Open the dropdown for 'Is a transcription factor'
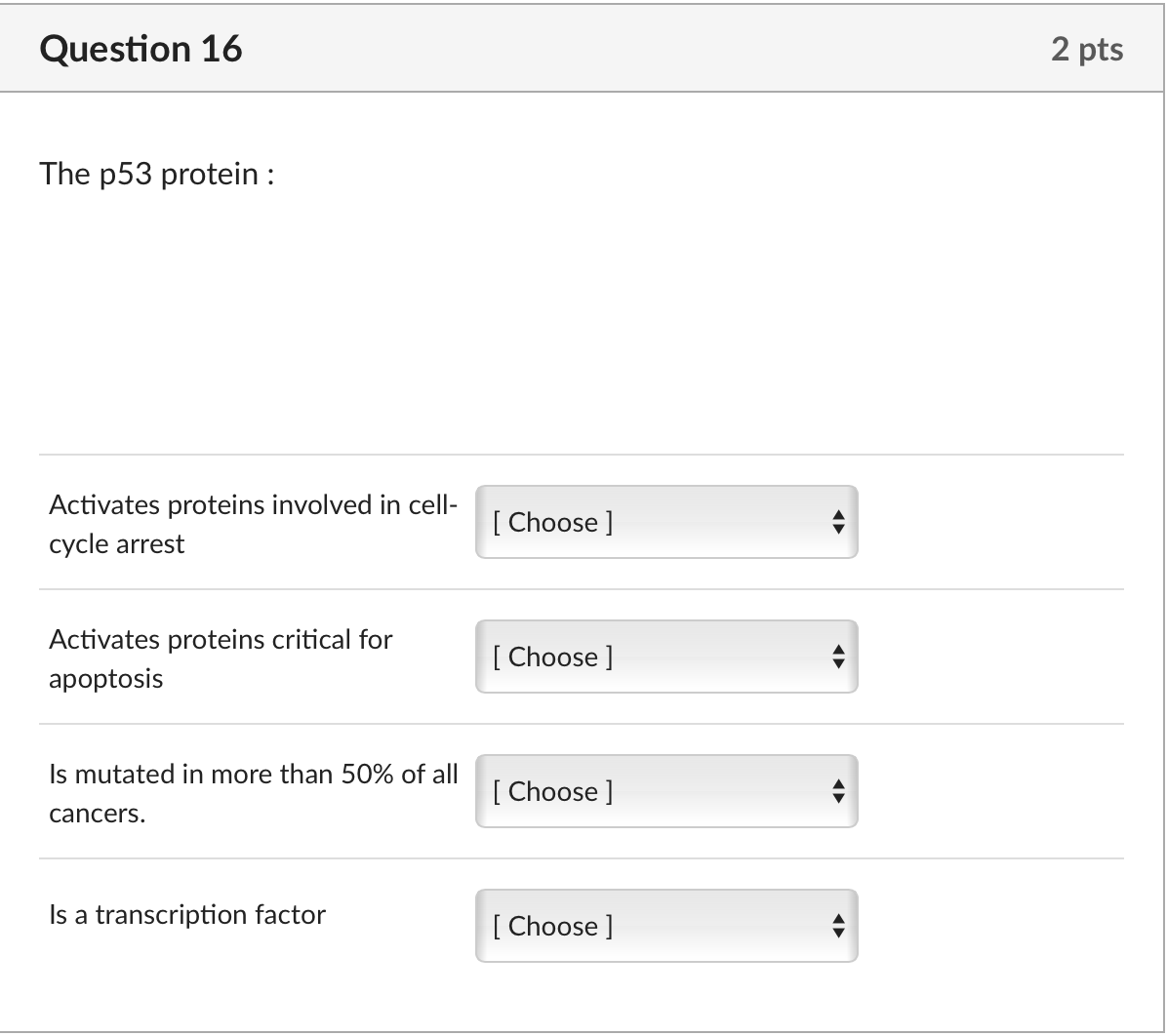 [x=666, y=926]
